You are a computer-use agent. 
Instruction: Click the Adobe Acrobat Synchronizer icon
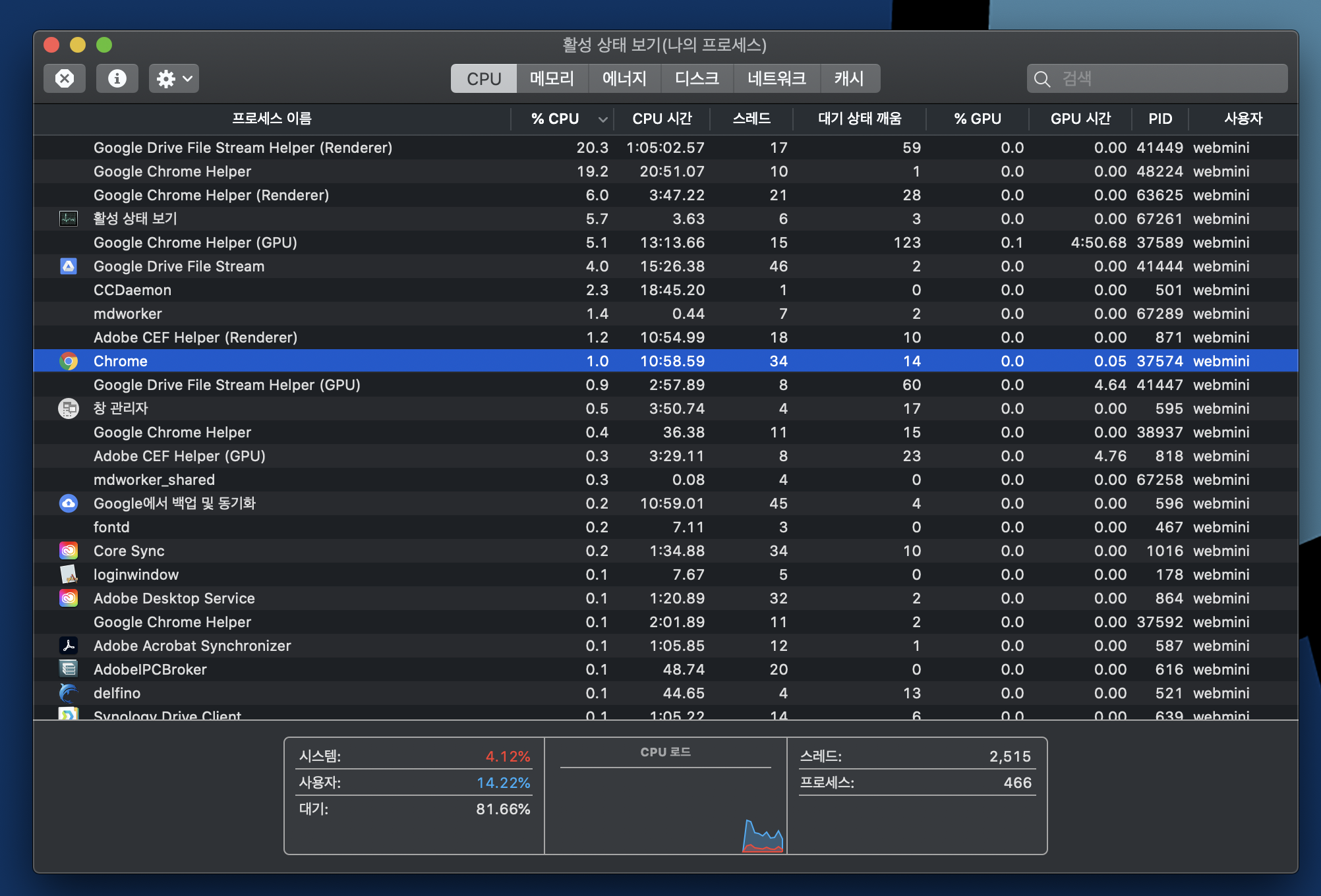[69, 646]
